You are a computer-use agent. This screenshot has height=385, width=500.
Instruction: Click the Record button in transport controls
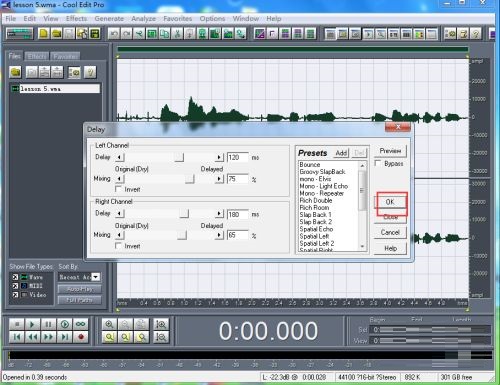pos(81,337)
